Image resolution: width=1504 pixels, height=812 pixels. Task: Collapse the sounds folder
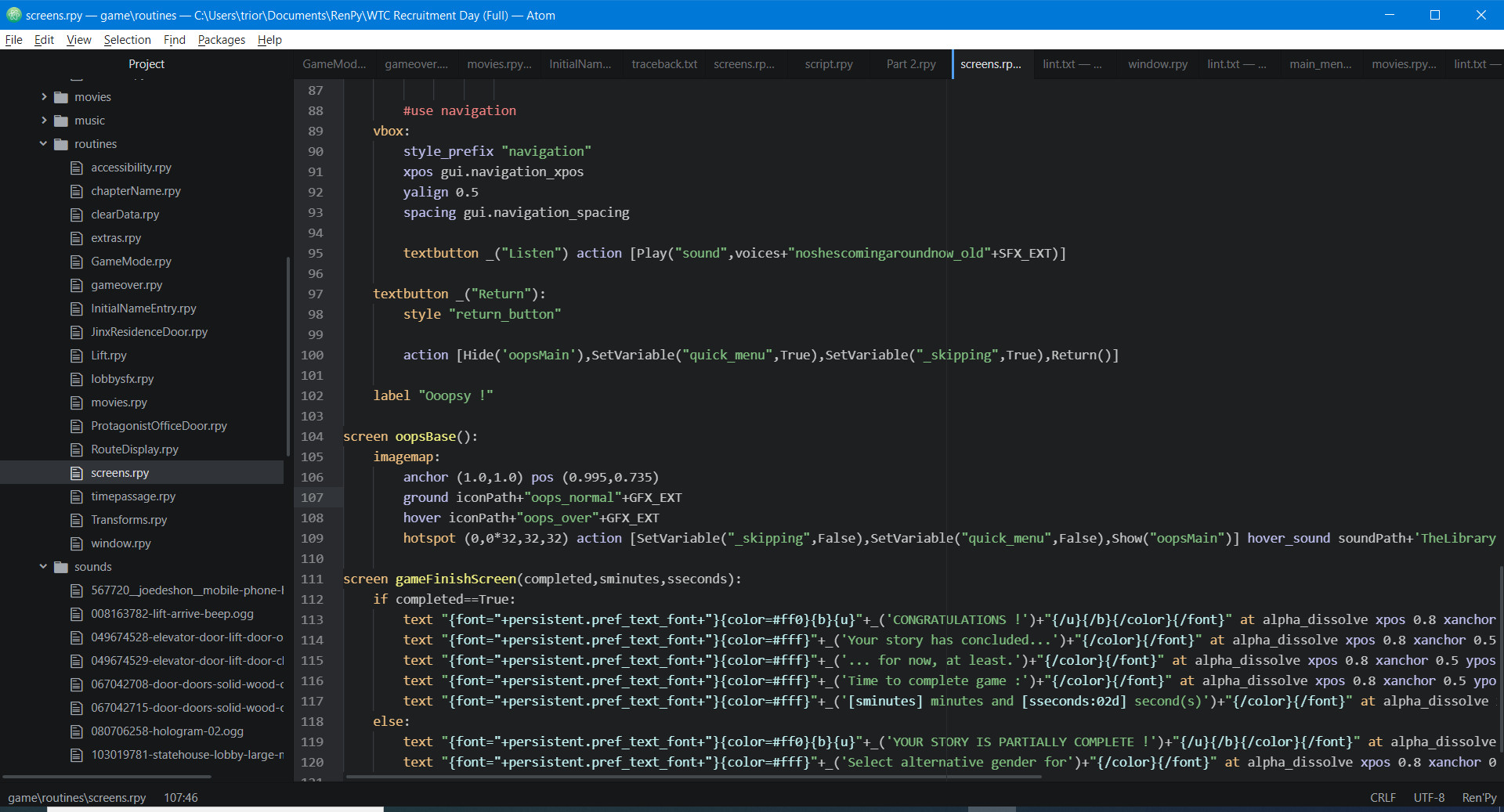coord(43,566)
